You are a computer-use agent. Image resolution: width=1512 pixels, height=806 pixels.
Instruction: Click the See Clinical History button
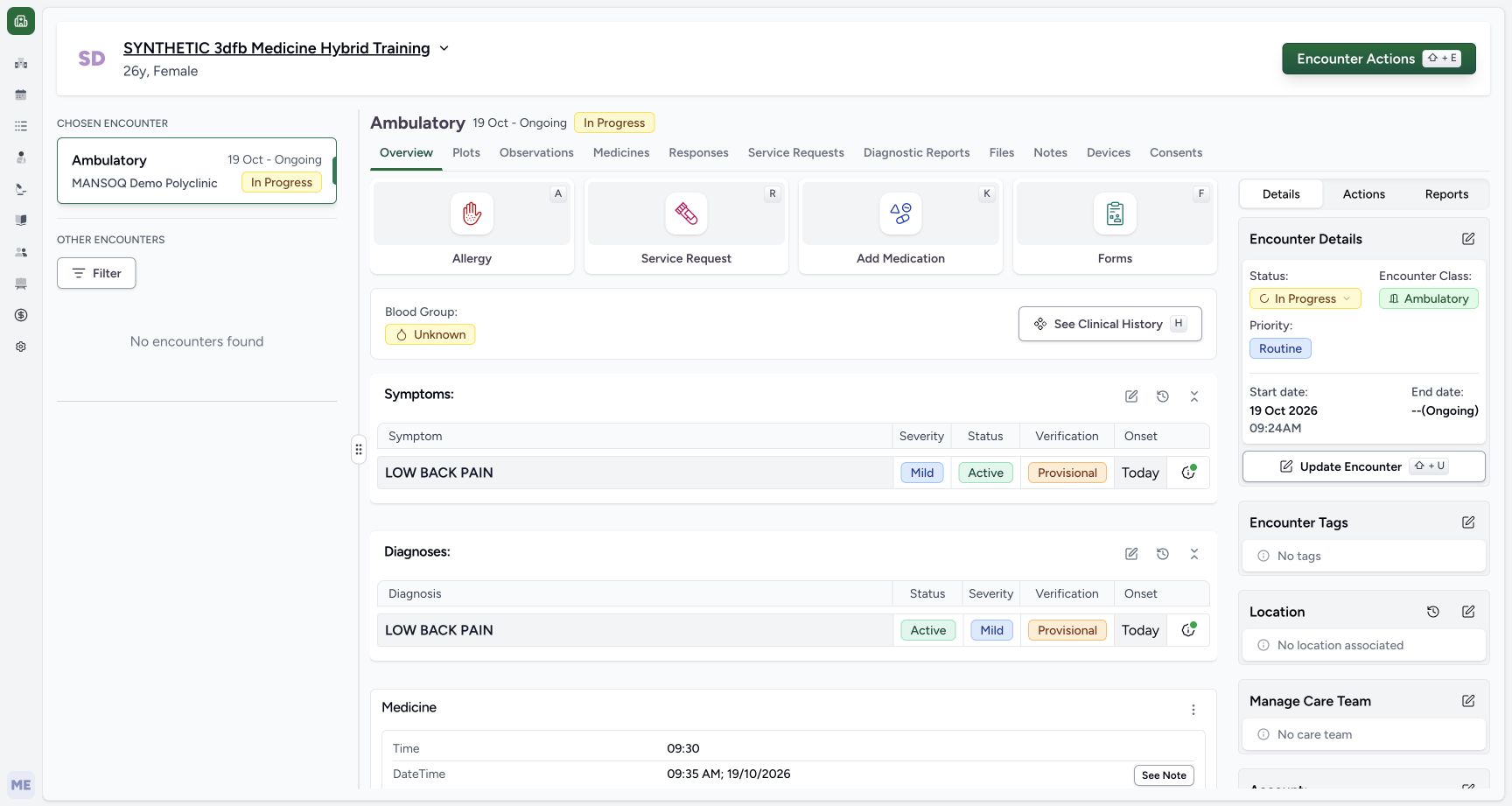pos(1109,324)
